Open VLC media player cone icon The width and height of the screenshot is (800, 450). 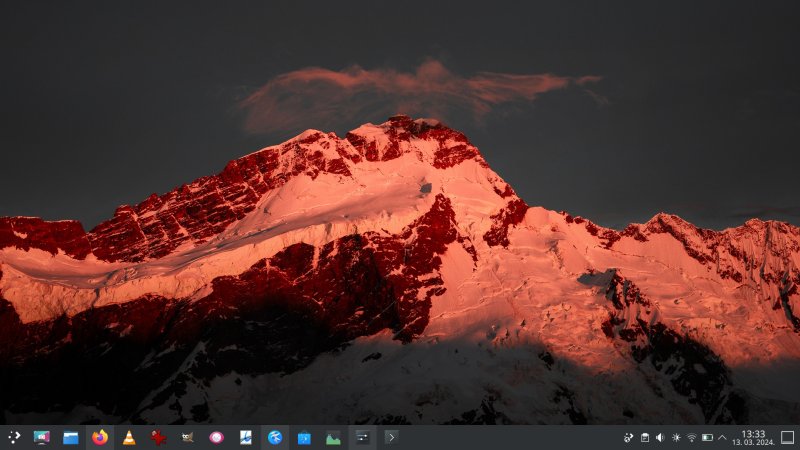(x=129, y=437)
